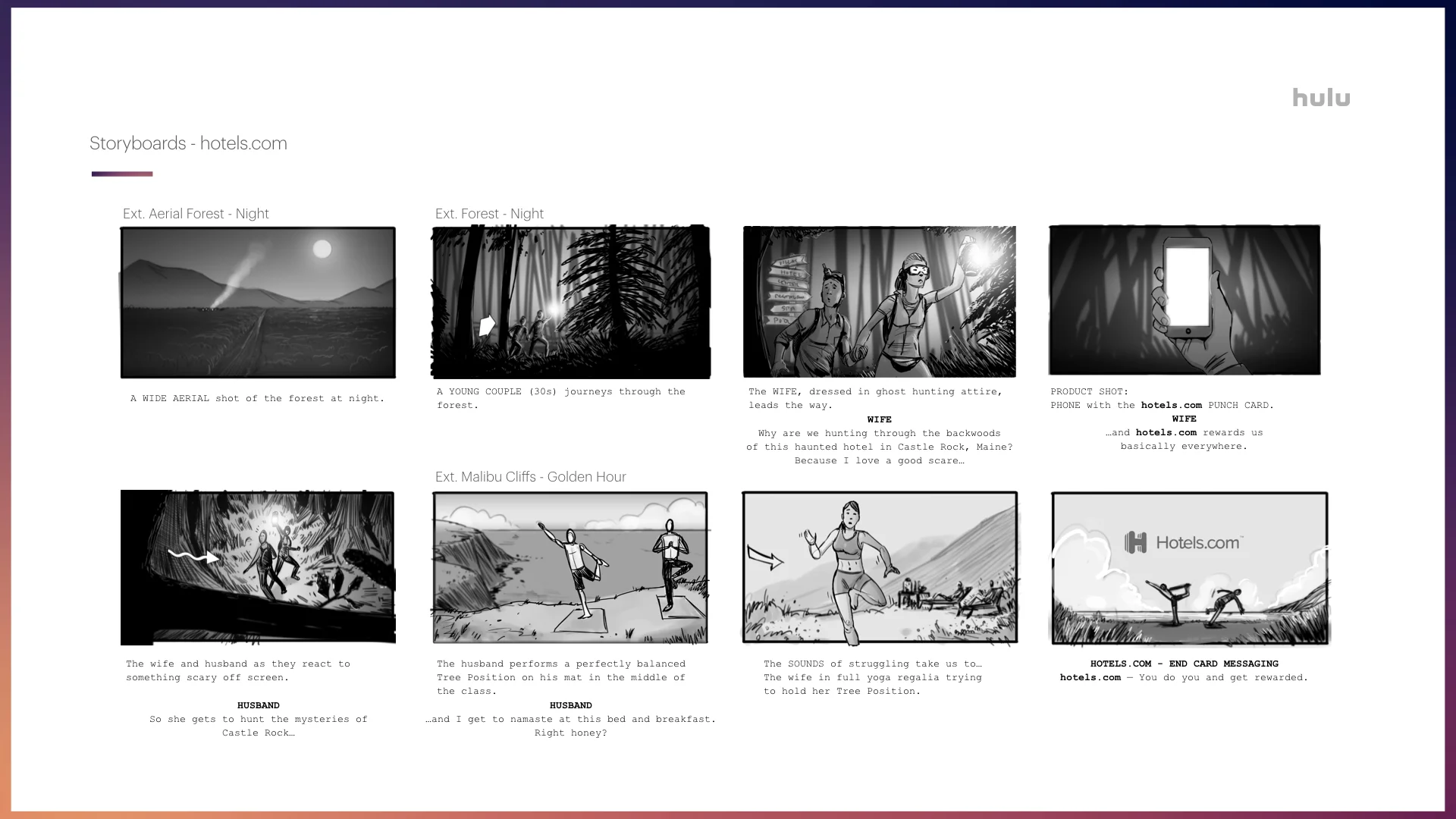
Task: Click the wavy arrow in reaction panel
Action: tap(194, 557)
